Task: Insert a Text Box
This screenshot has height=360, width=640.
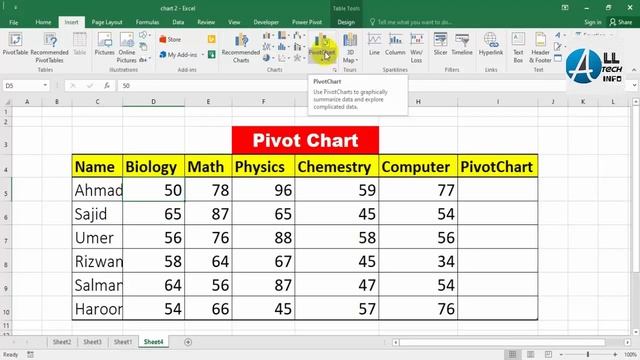Action: 518,48
